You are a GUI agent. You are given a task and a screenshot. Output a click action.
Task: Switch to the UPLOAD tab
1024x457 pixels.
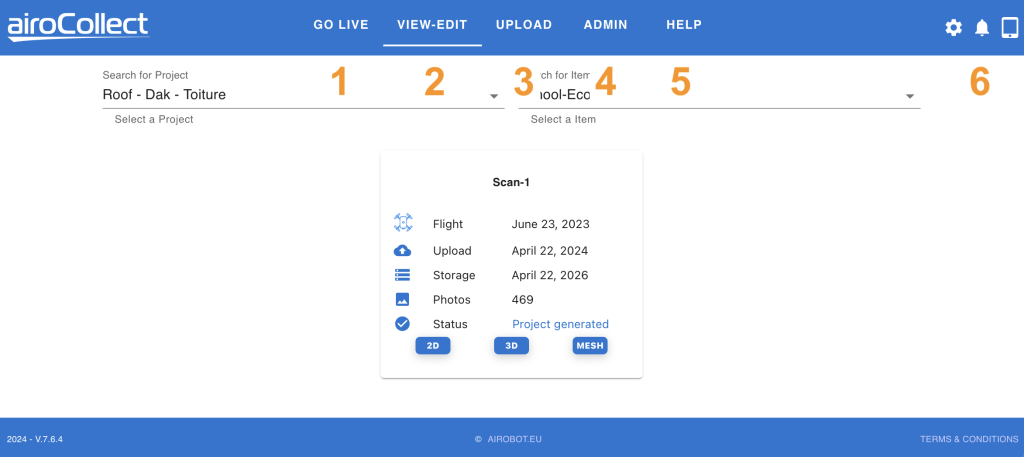tap(525, 25)
